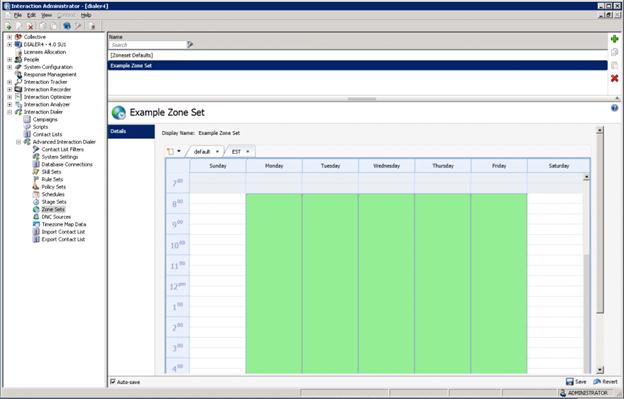Select Timezone Map Data icon
Viewport: 624px width, 399px height.
tap(36, 224)
